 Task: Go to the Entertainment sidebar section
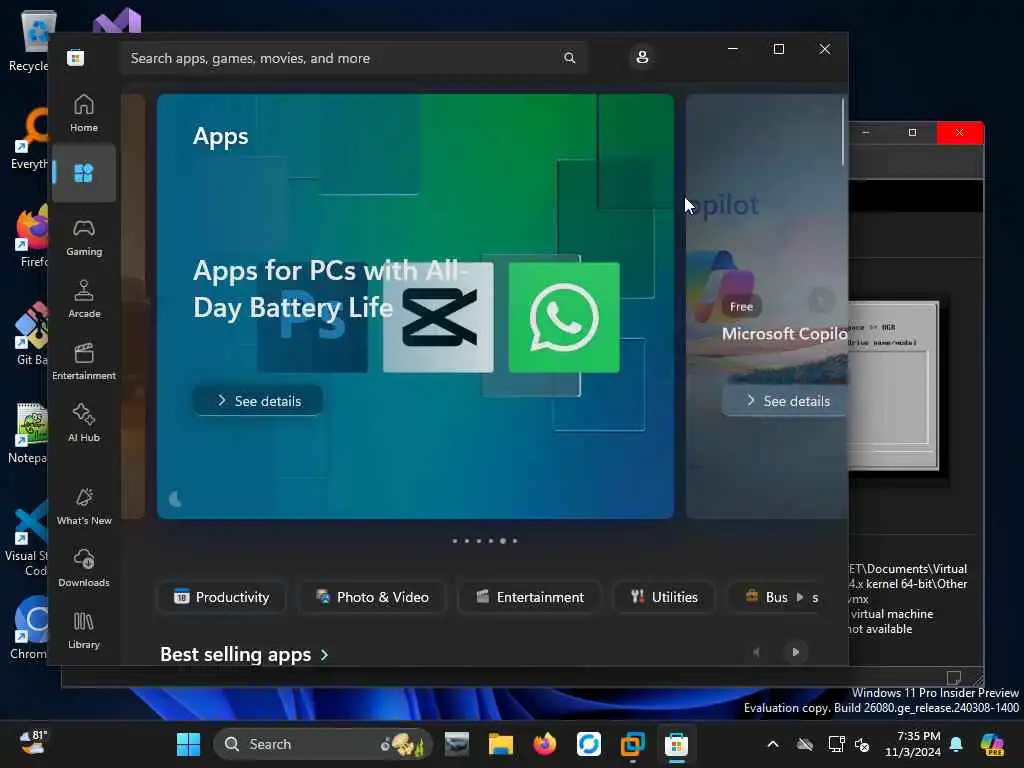click(x=84, y=361)
